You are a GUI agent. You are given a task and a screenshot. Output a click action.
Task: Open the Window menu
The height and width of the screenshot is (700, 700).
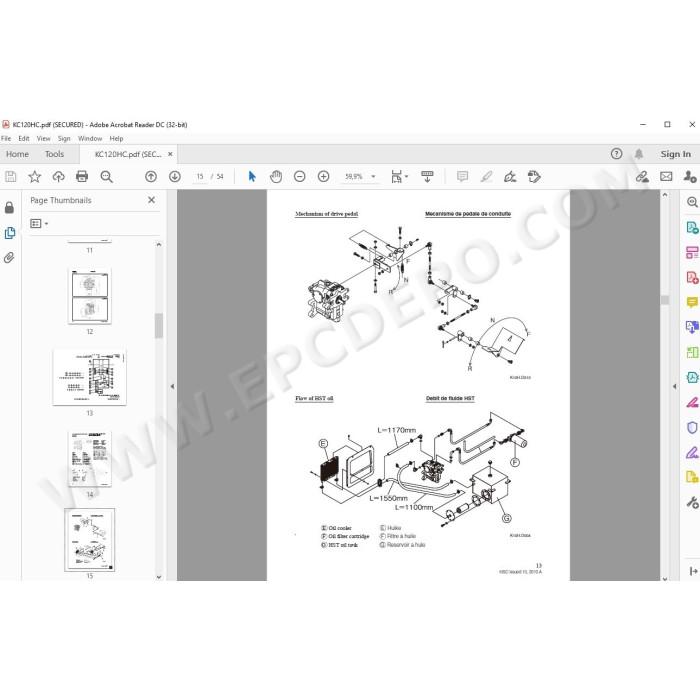click(x=90, y=138)
